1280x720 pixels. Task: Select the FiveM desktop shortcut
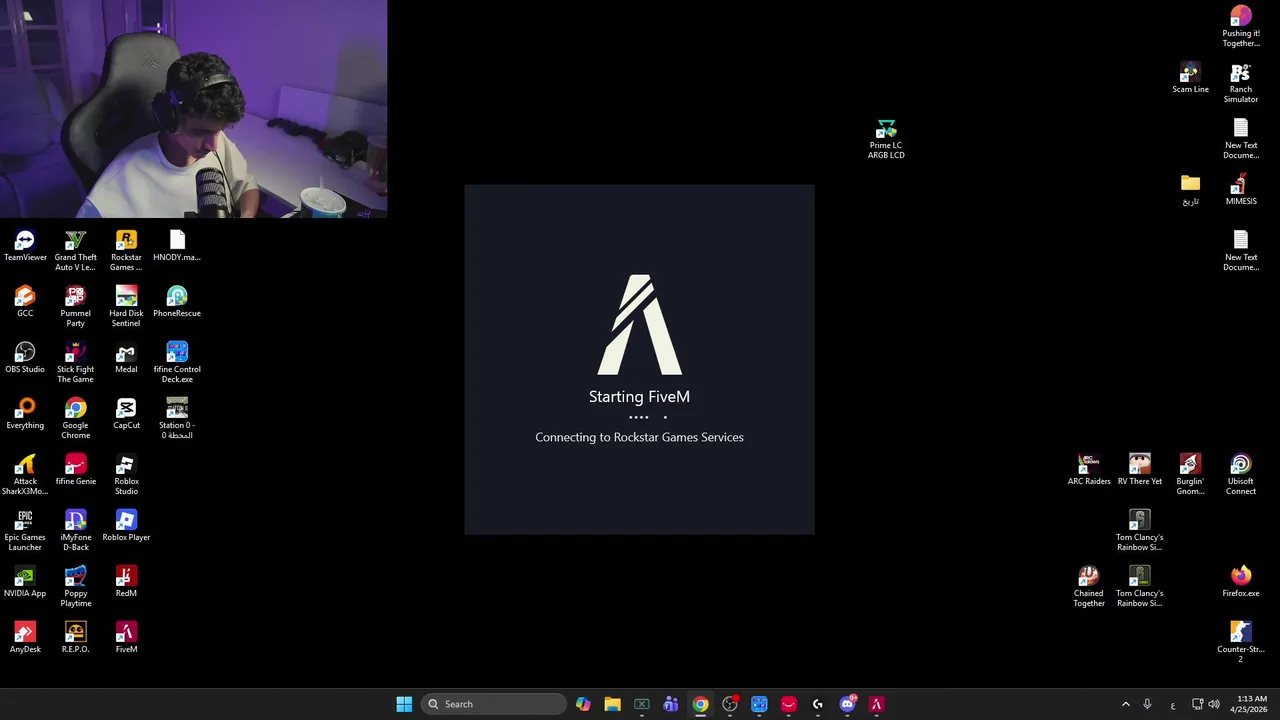[x=126, y=638]
